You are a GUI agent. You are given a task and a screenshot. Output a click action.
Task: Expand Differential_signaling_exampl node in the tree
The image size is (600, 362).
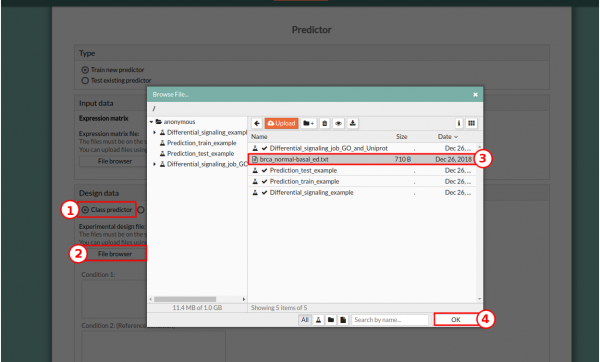point(155,132)
